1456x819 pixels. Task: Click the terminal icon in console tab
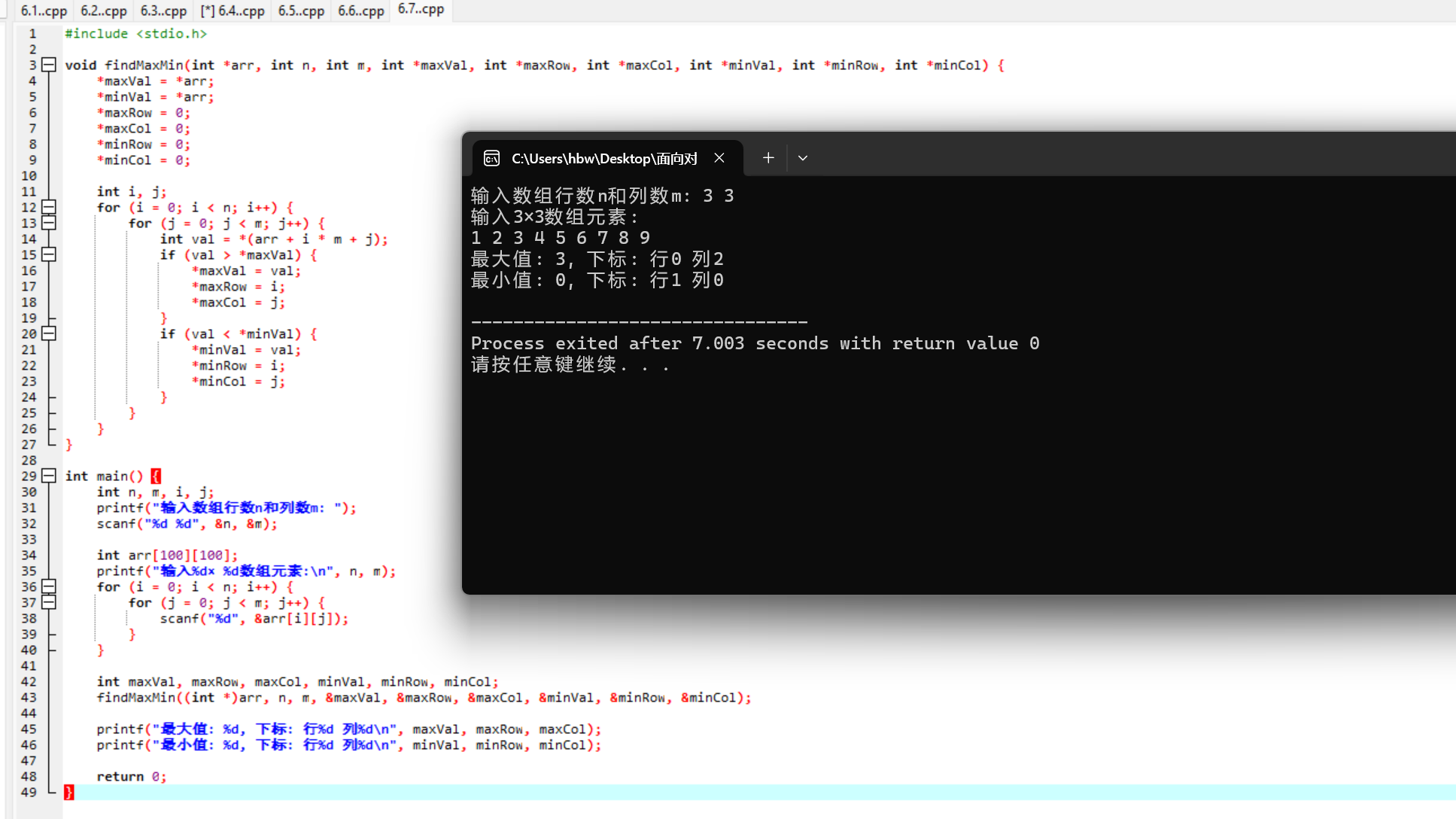coord(491,158)
